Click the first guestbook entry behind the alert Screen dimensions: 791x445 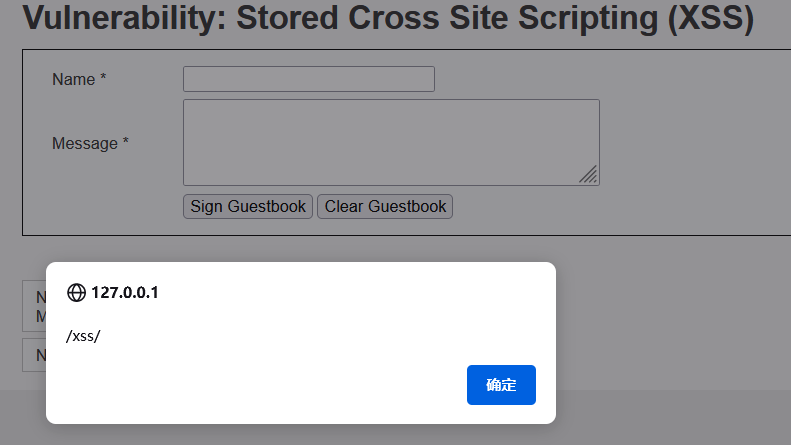[34, 306]
